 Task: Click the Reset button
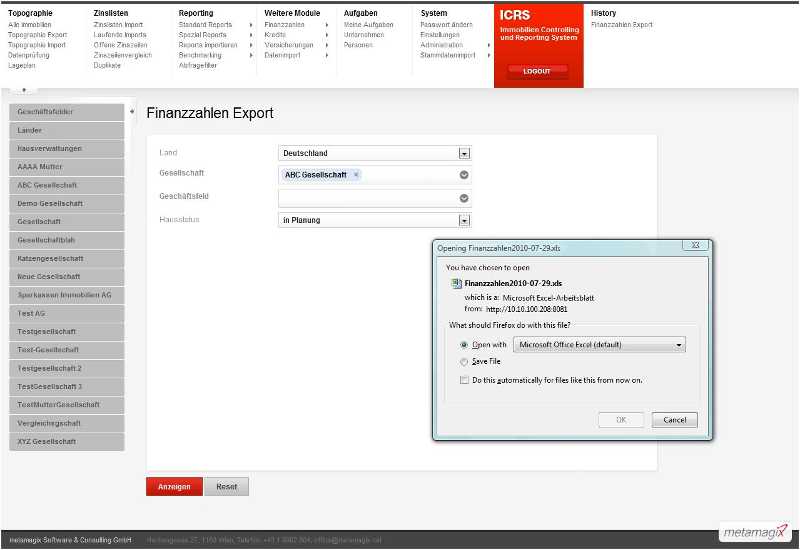click(x=227, y=487)
